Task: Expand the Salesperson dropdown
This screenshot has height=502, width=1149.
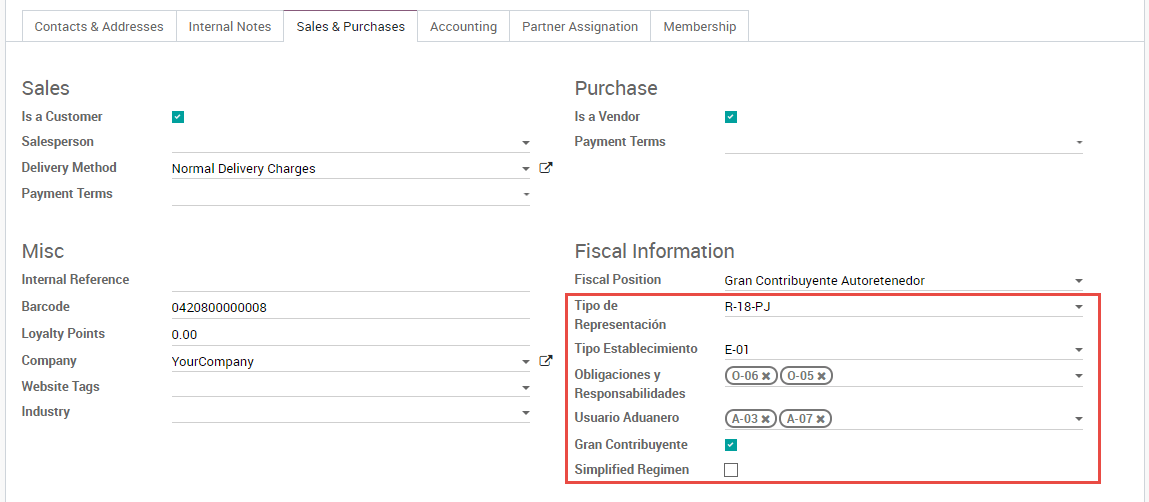Action: [526, 143]
